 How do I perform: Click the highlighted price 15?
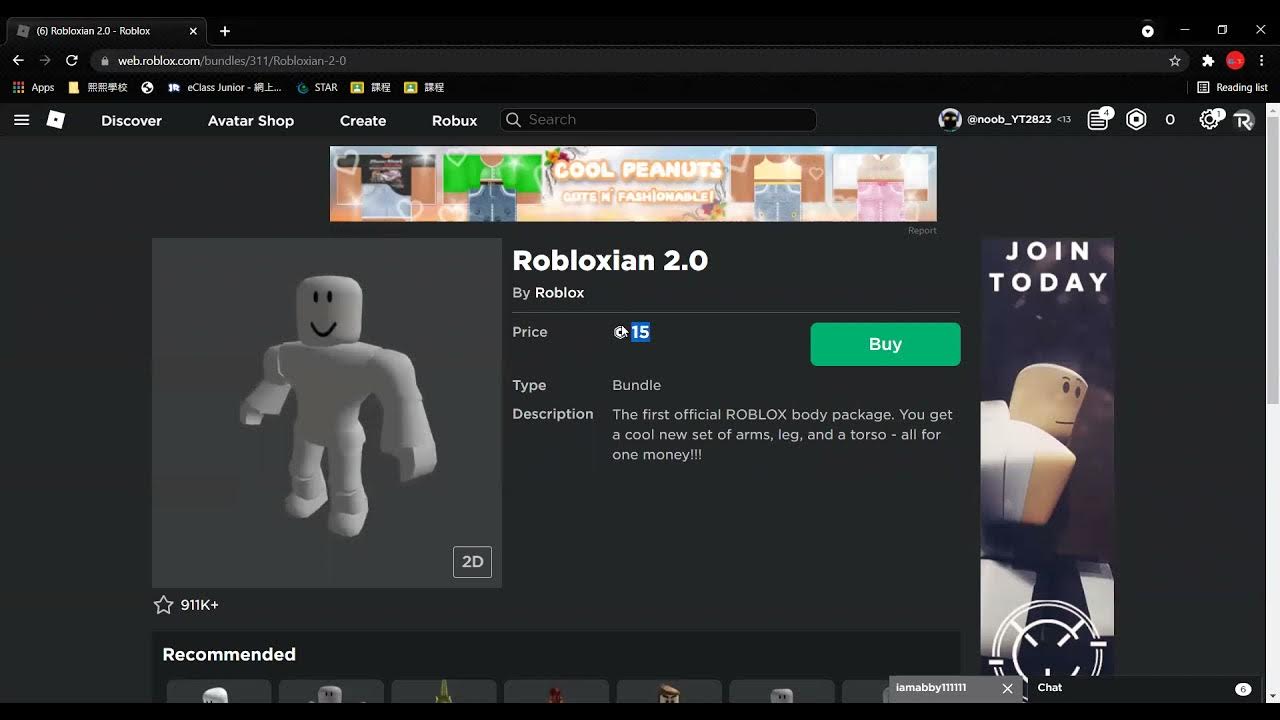(640, 332)
